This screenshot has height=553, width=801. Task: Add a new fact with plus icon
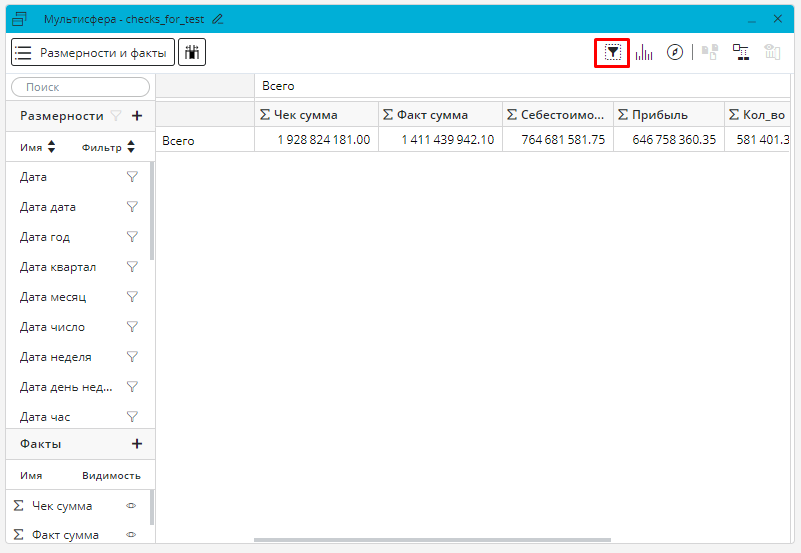click(x=137, y=443)
